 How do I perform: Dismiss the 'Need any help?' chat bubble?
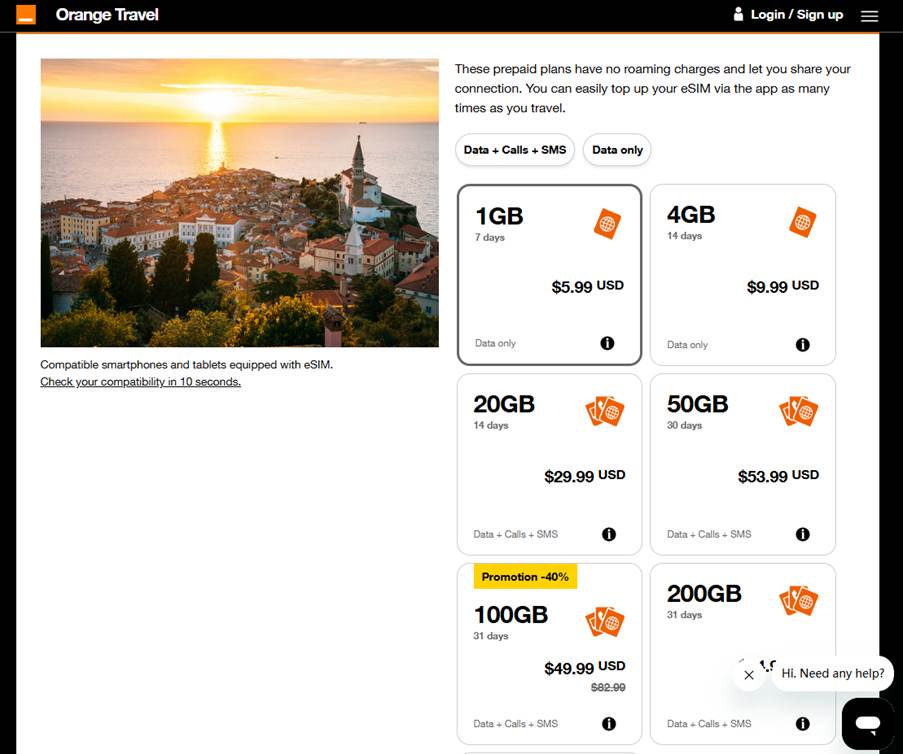coord(749,675)
